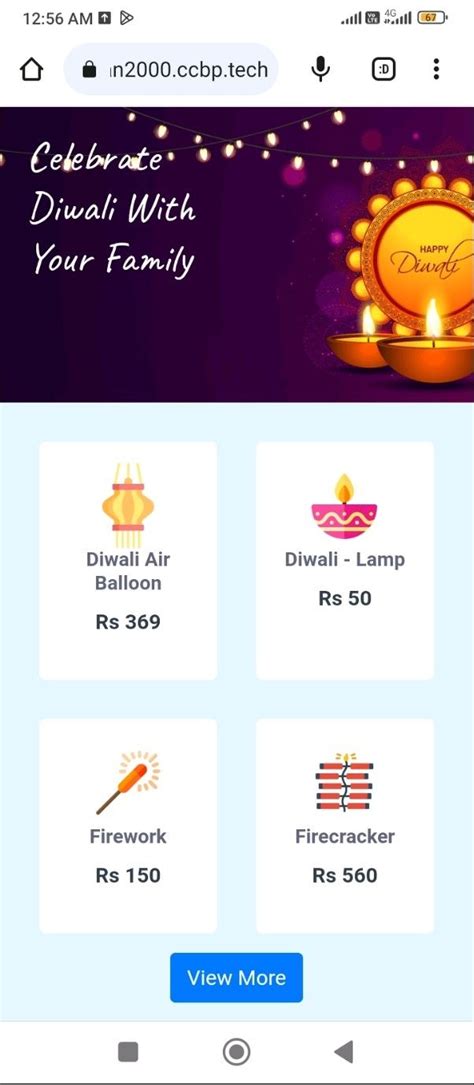Tap the battery indicator in status bar
Image resolution: width=474 pixels, height=1085 pixels.
tap(432, 18)
